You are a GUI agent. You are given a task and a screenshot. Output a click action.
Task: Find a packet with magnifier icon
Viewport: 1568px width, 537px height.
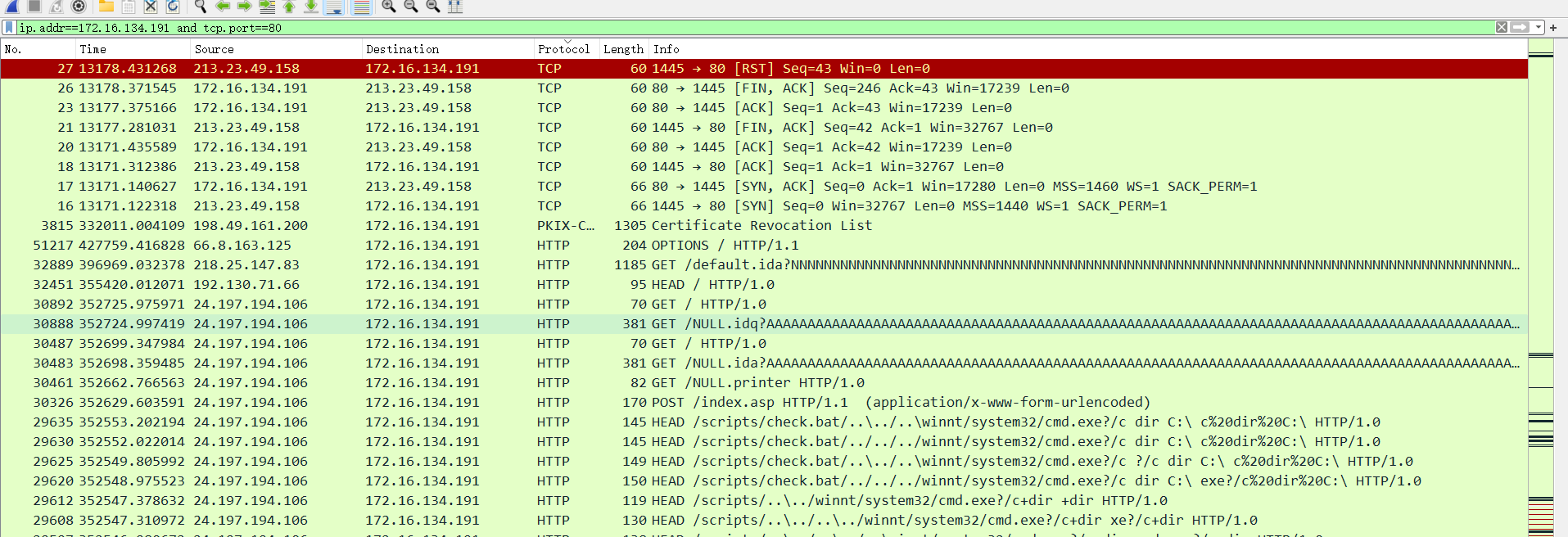click(x=201, y=7)
